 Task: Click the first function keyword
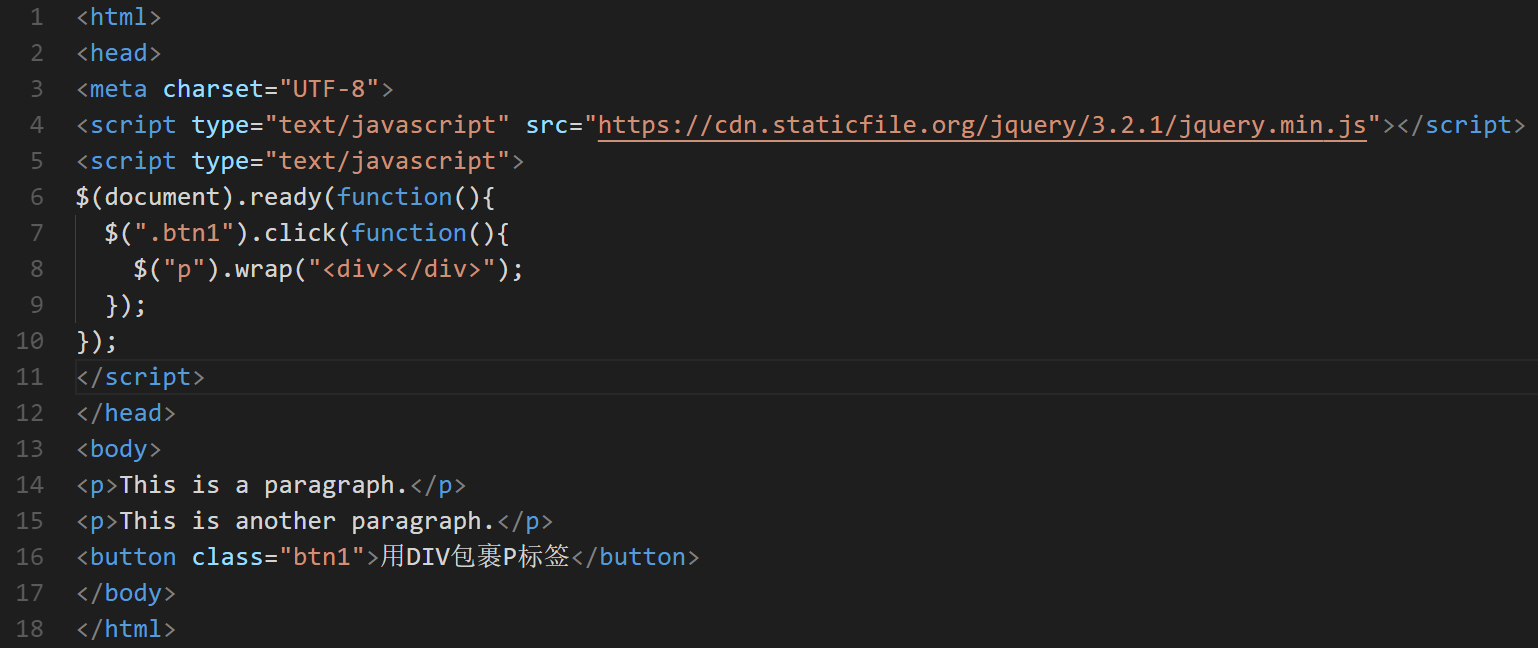coord(394,196)
